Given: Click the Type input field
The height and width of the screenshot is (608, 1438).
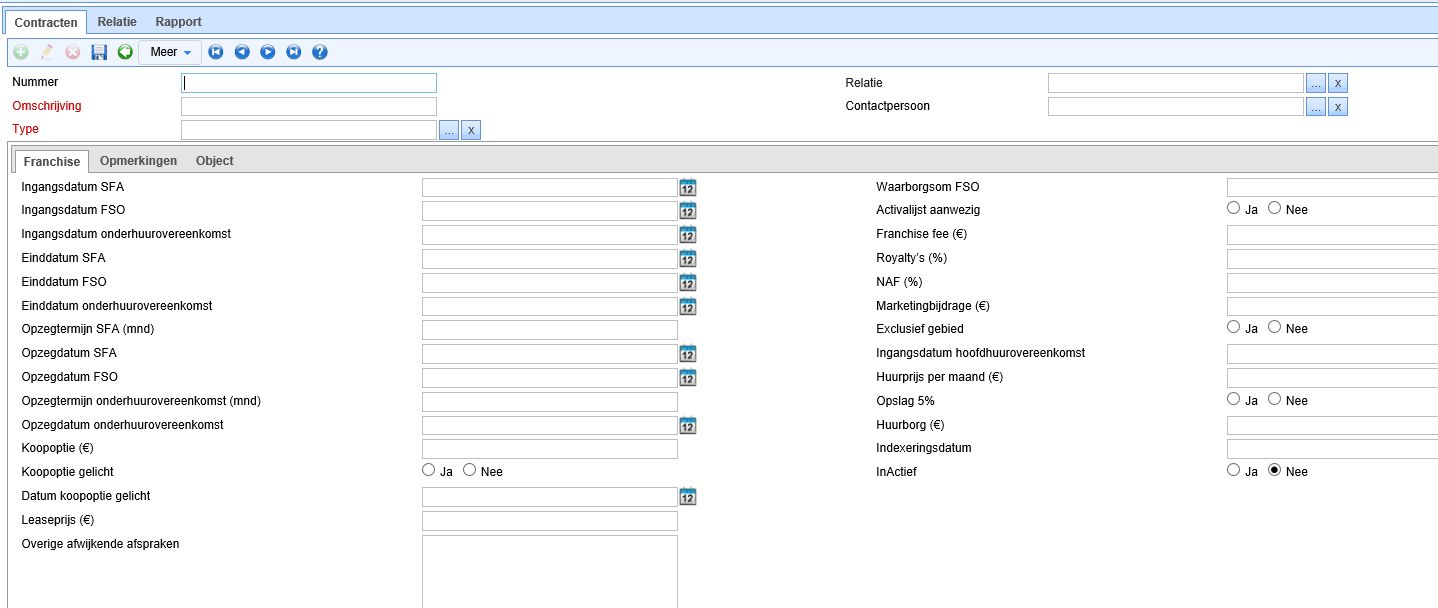Looking at the screenshot, I should (x=309, y=130).
